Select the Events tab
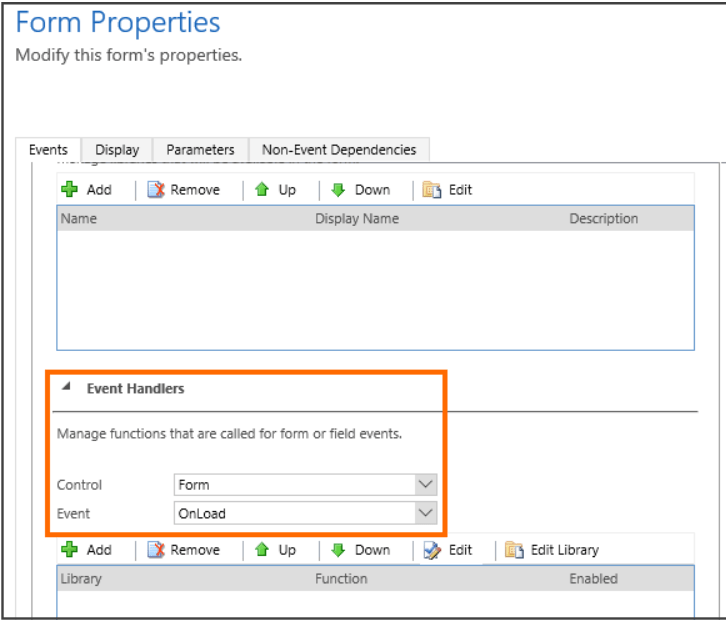The image size is (726, 620). 48,150
